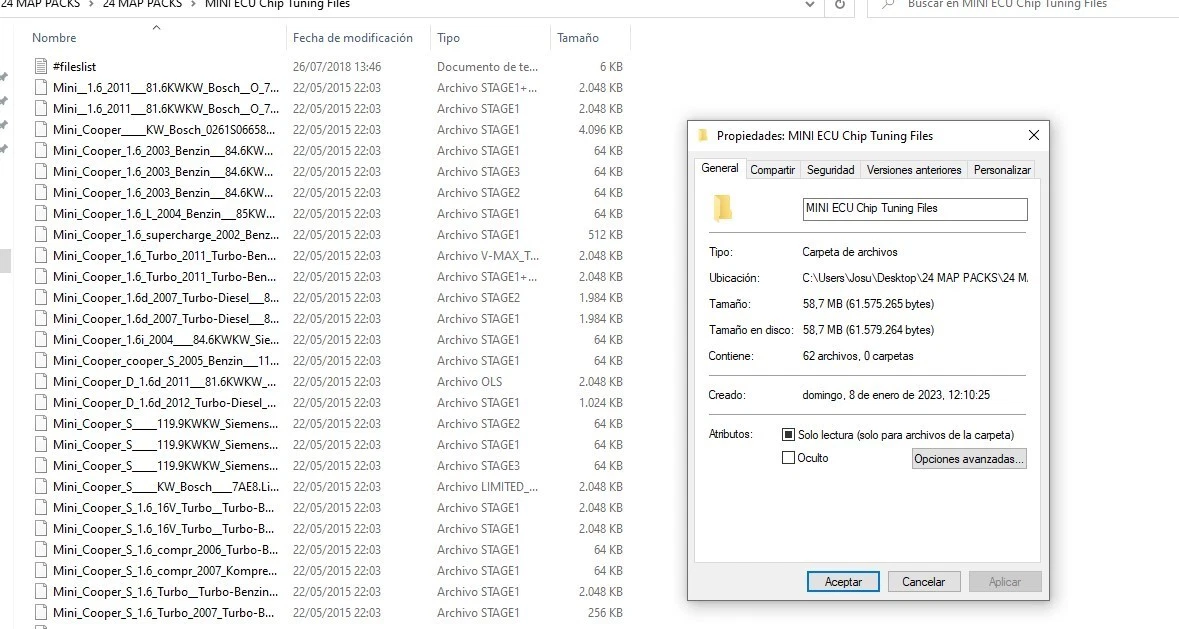This screenshot has height=629, width=1179.
Task: Open Opciones avanzadas settings
Action: tap(969, 458)
